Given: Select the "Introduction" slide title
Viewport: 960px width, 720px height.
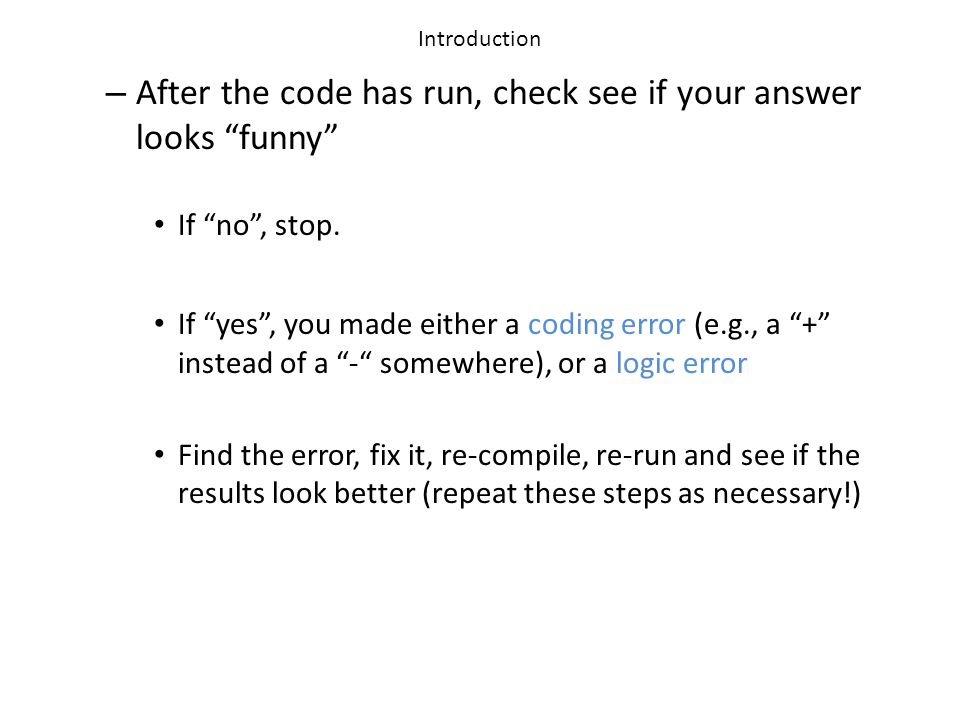Looking at the screenshot, I should click(x=479, y=39).
